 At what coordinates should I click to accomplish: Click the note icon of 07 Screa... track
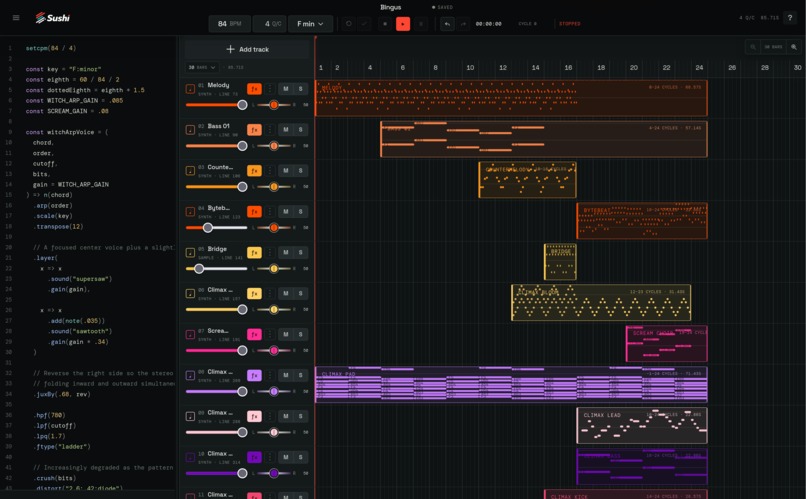tap(190, 335)
